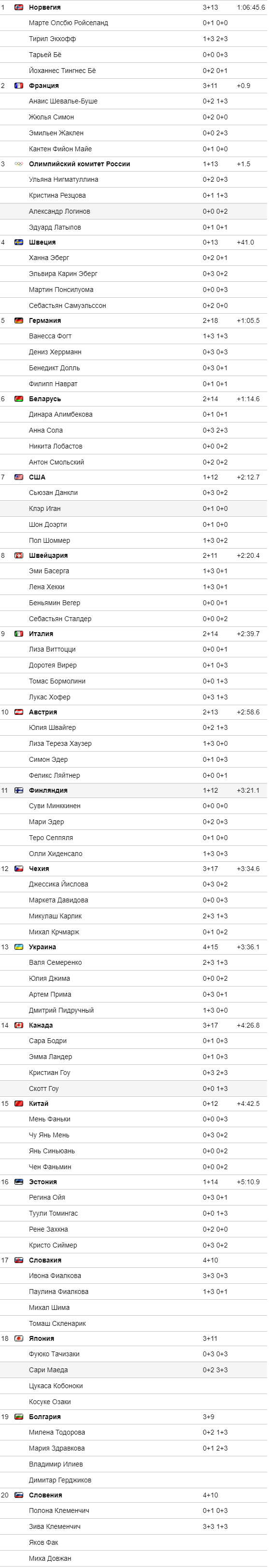This screenshot has width=269, height=1568.
Task: Click the France flag icon
Action: pyautogui.click(x=19, y=86)
